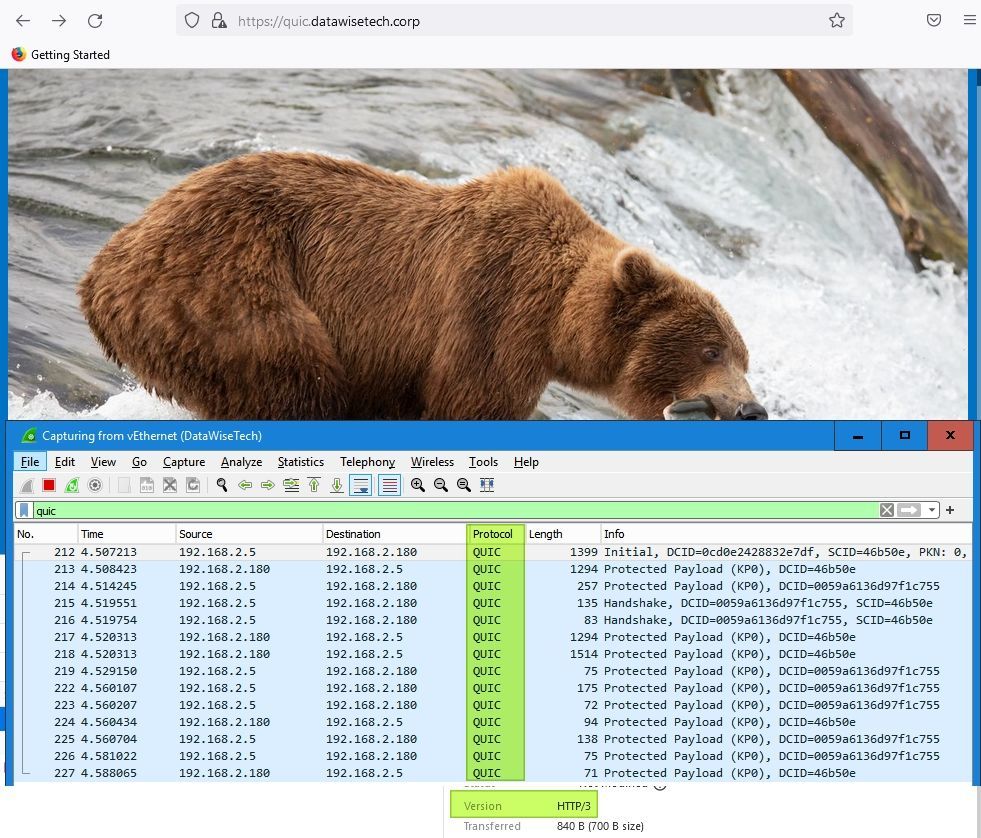Click the shield tracking protection icon
981x838 pixels.
pos(192,21)
